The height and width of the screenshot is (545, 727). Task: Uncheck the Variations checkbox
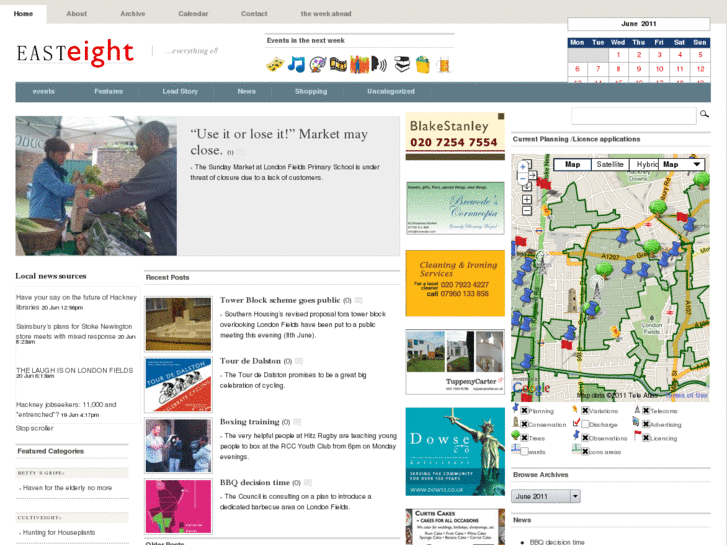pyautogui.click(x=585, y=411)
